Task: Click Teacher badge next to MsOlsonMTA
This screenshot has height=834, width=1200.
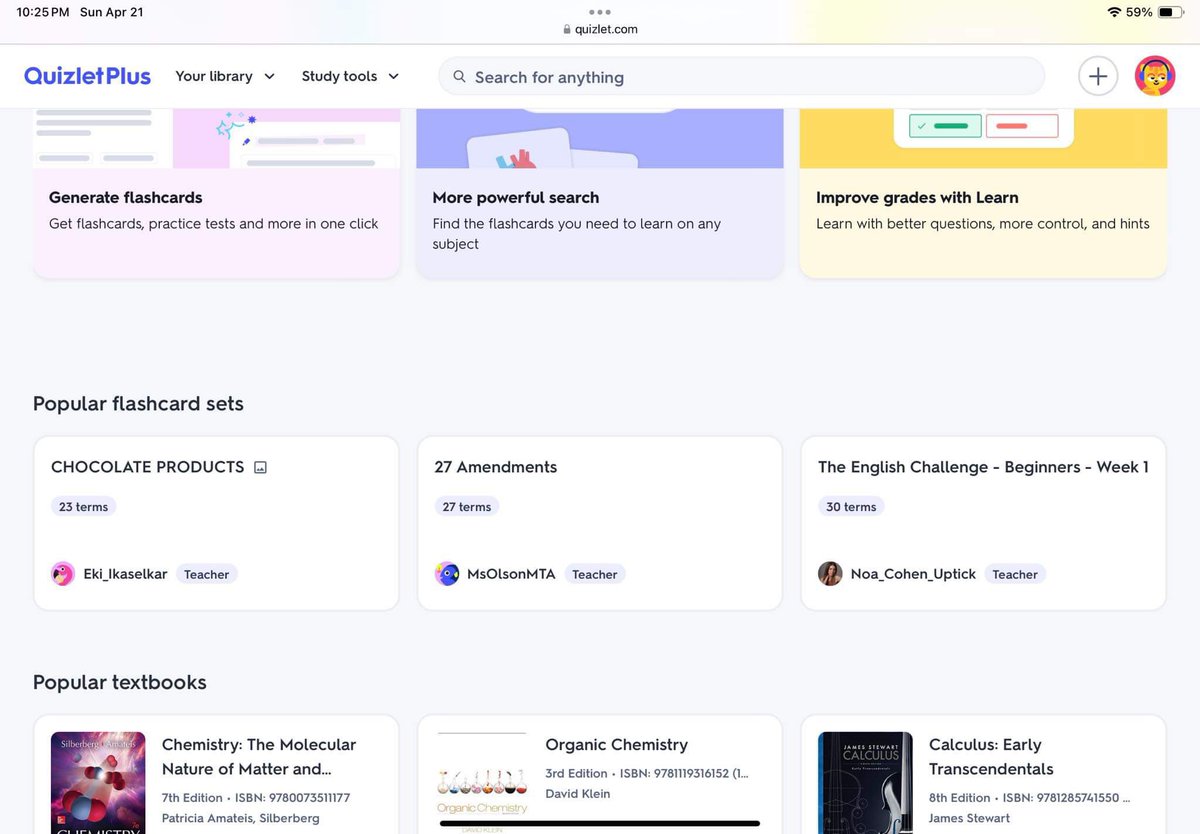Action: pos(595,574)
